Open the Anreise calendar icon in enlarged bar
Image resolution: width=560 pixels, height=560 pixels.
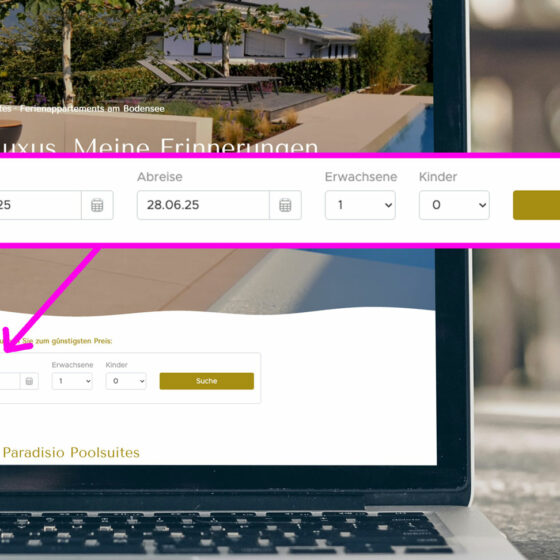[x=97, y=205]
